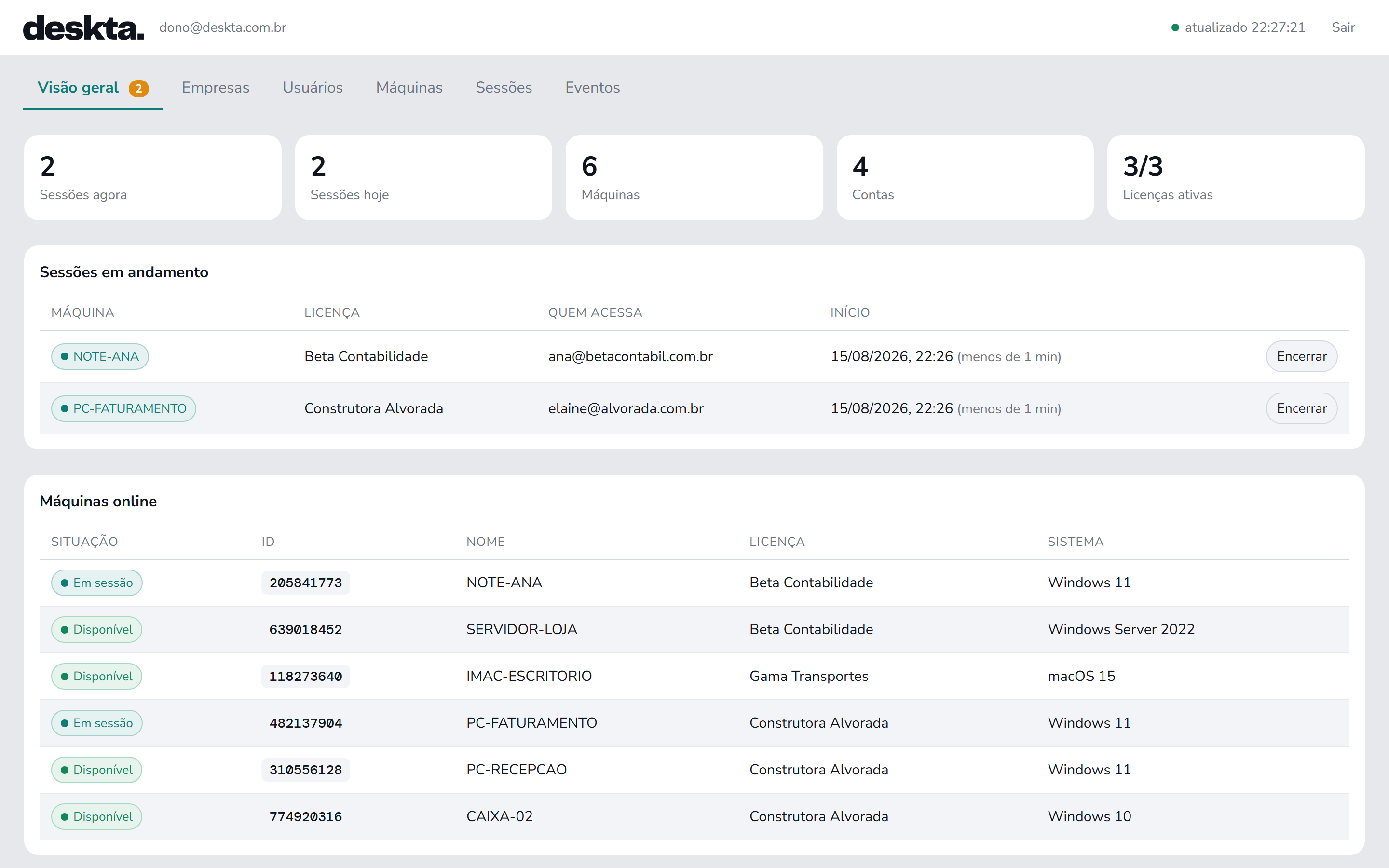
Task: Show the Eventos tab
Action: (x=592, y=87)
